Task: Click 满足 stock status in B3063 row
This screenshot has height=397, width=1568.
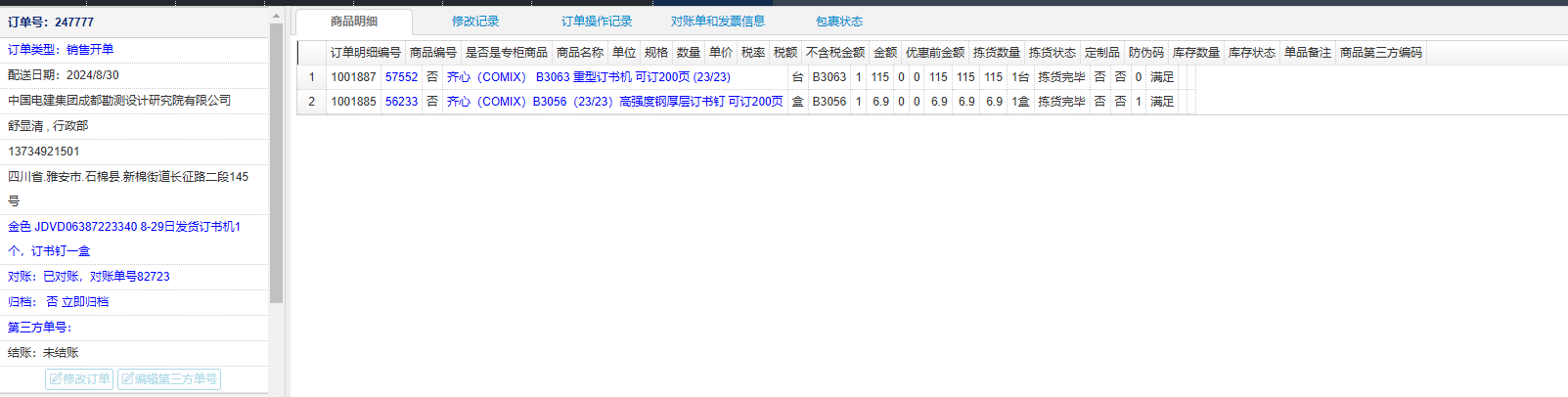Action: click(x=1162, y=77)
